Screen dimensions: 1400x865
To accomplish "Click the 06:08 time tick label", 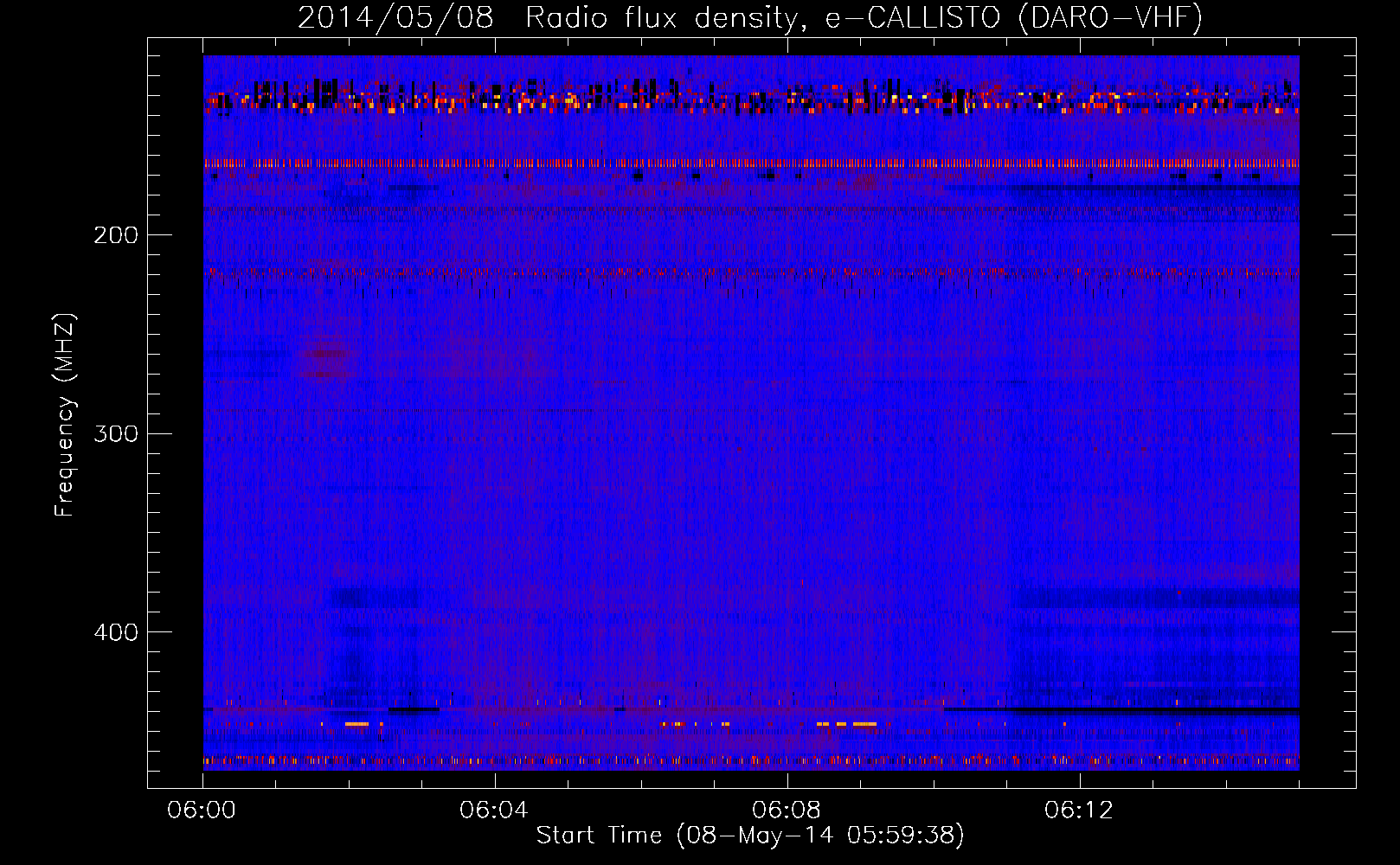I will tap(787, 811).
